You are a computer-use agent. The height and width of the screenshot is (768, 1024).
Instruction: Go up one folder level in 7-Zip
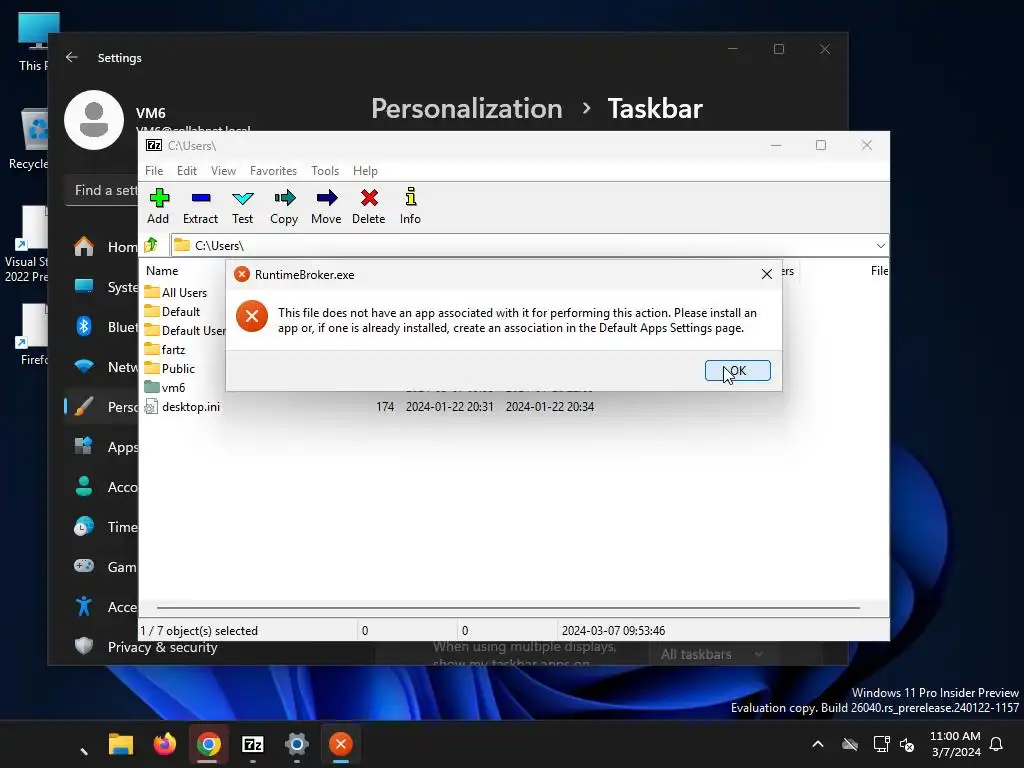[152, 245]
